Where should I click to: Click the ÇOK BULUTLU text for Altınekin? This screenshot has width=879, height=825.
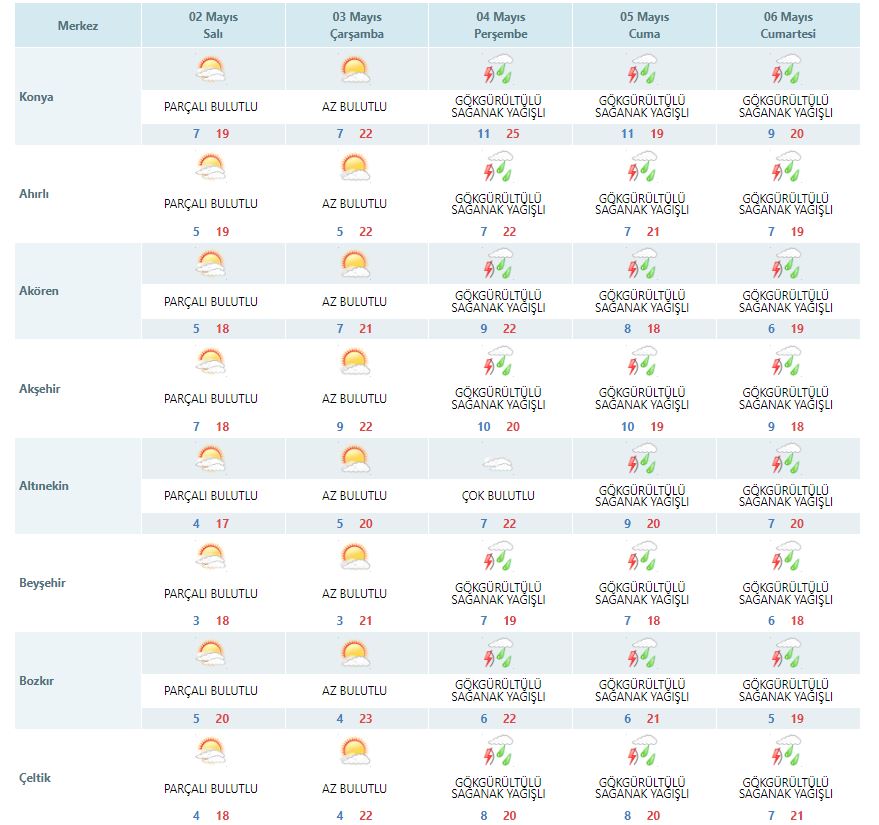coord(498,495)
